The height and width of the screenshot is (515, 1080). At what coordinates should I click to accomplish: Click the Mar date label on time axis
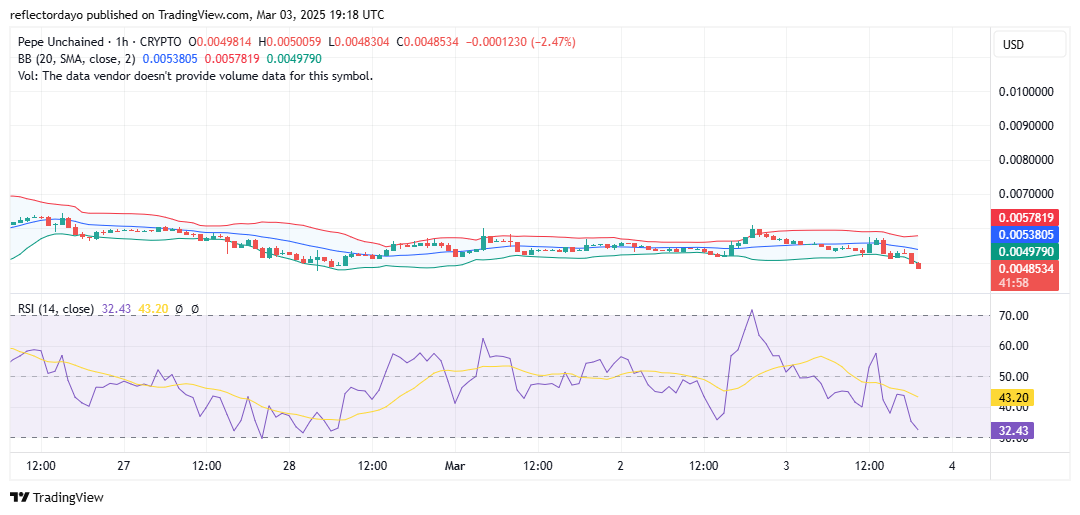tap(455, 465)
